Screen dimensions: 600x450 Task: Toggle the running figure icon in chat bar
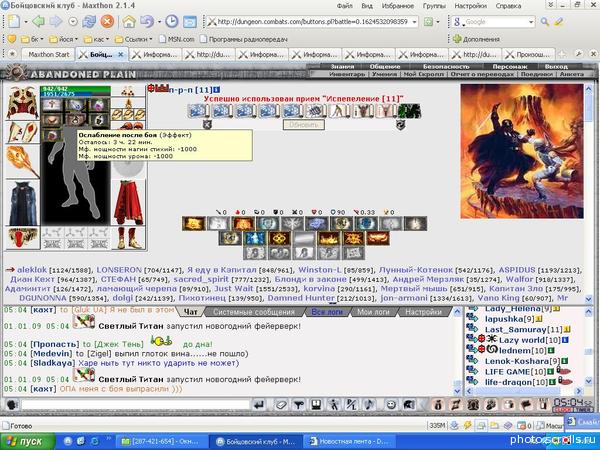click(x=334, y=404)
